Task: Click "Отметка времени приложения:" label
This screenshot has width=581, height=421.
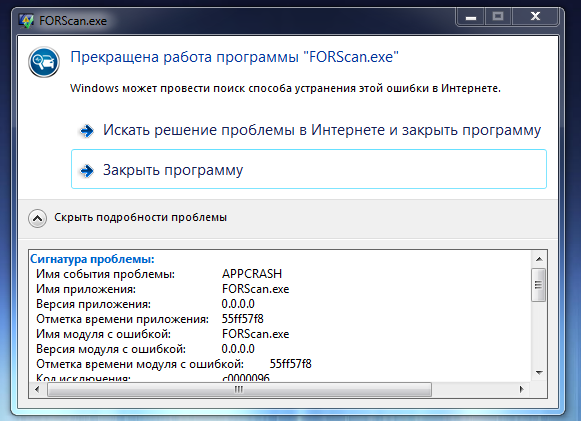Action: pos(122,319)
